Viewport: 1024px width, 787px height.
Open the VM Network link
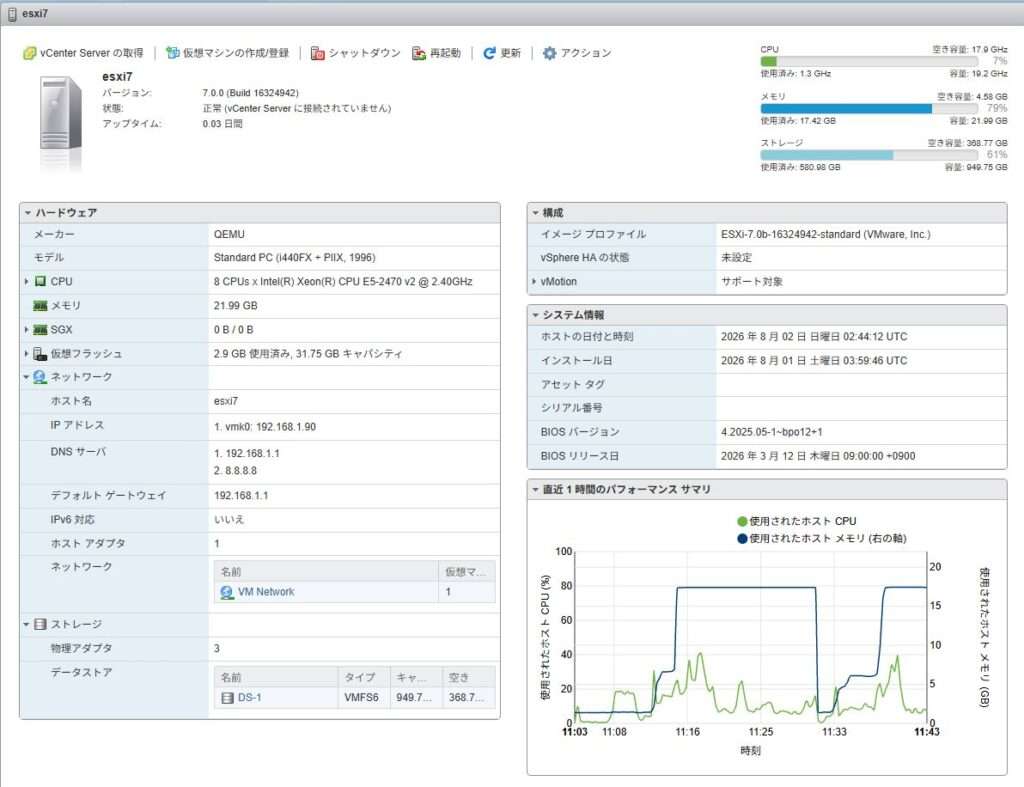point(266,592)
